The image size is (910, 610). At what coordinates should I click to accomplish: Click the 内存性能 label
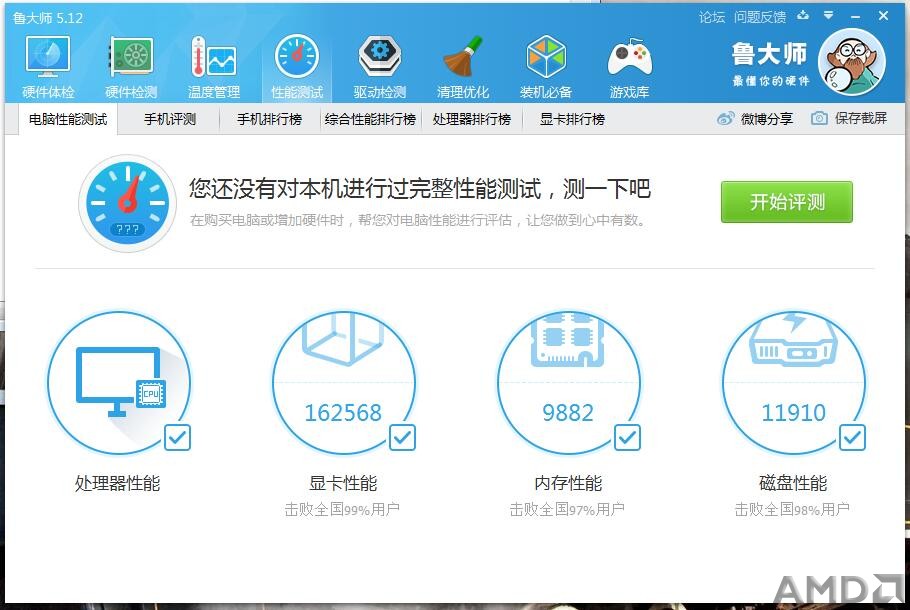(568, 483)
